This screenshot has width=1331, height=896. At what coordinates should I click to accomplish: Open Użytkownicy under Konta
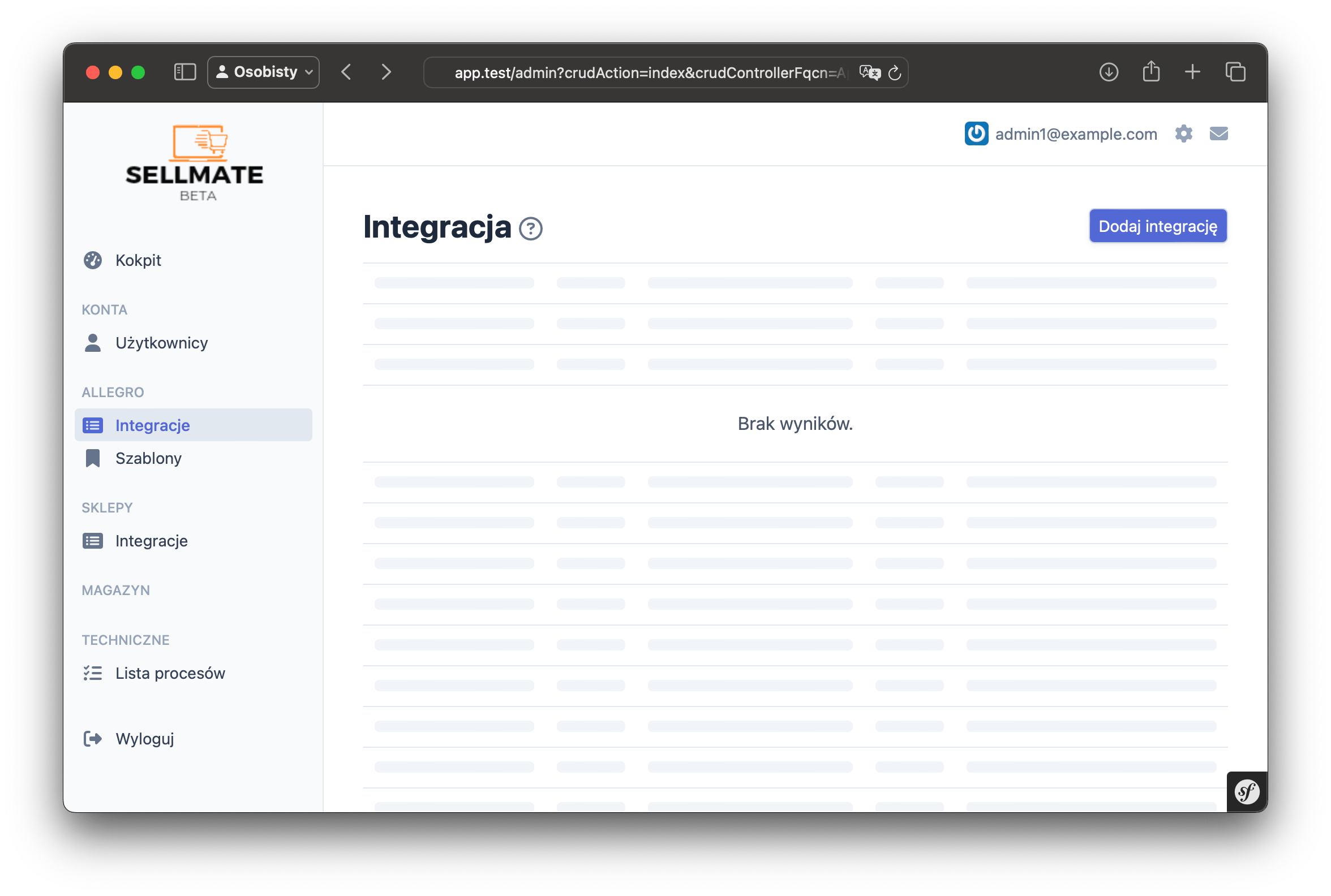(193, 343)
